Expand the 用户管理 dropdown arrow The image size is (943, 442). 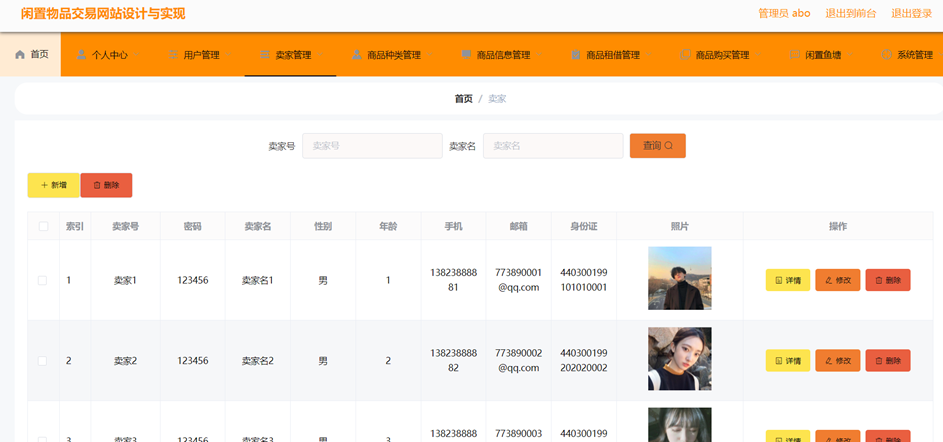coord(229,55)
